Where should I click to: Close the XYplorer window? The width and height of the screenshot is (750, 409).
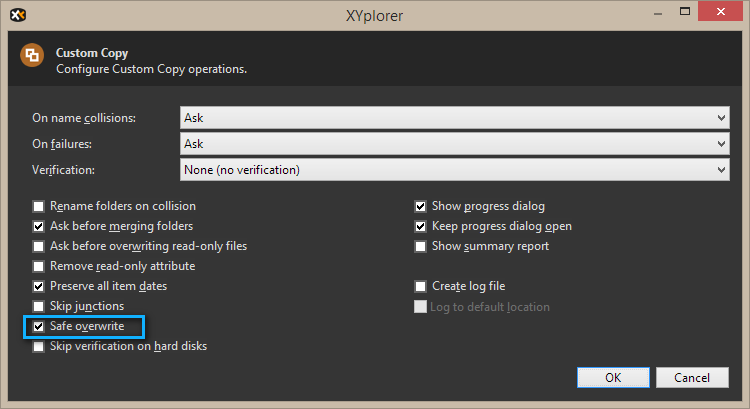click(x=720, y=11)
